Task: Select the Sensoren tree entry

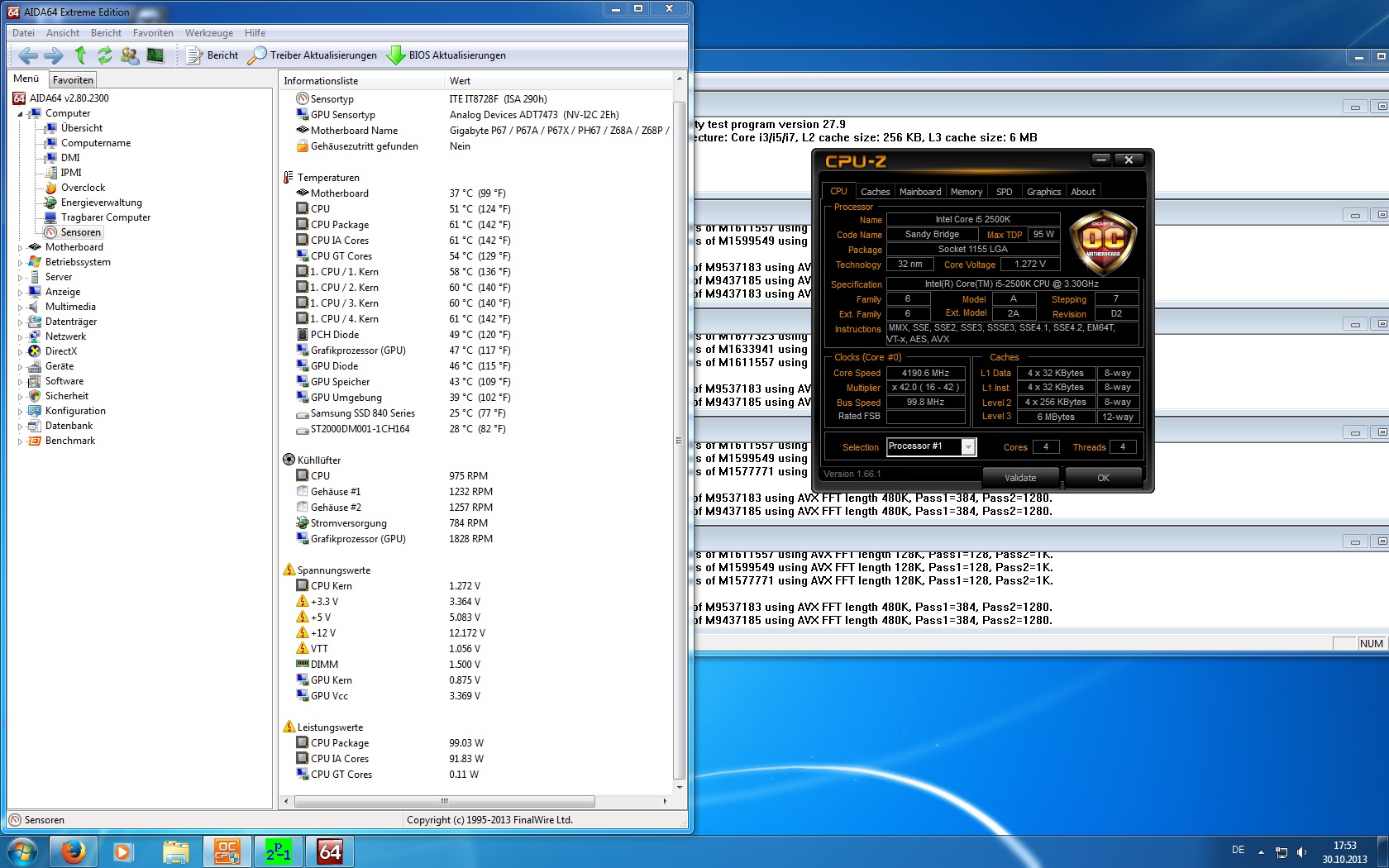Action: coord(73,232)
